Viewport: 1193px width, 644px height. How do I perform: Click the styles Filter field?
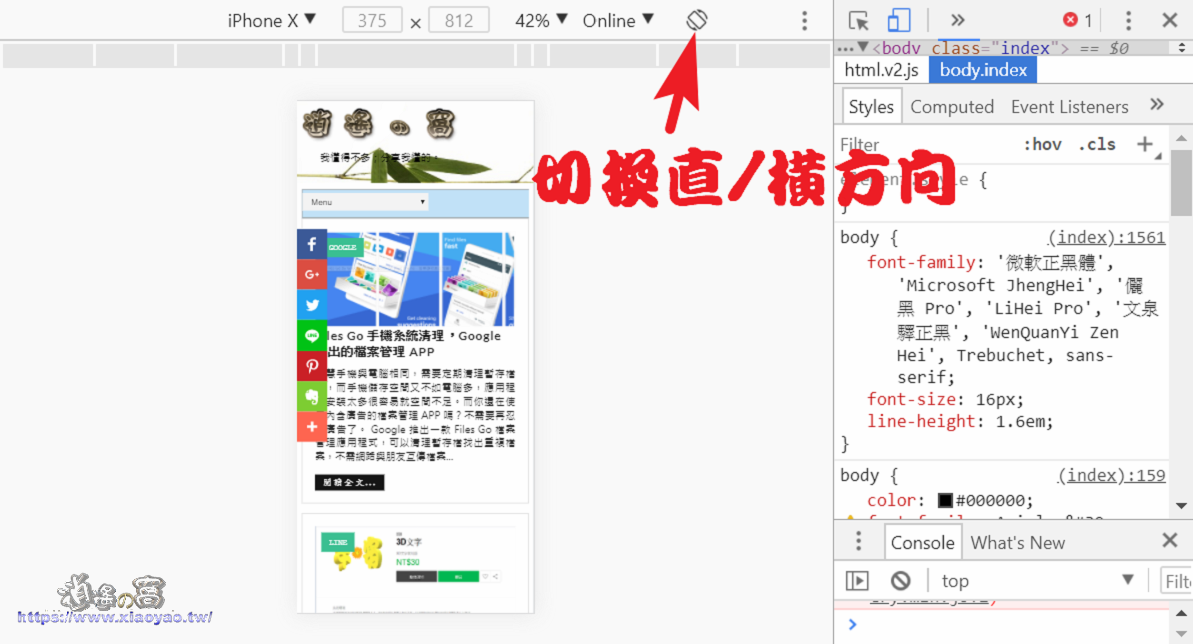pos(924,145)
